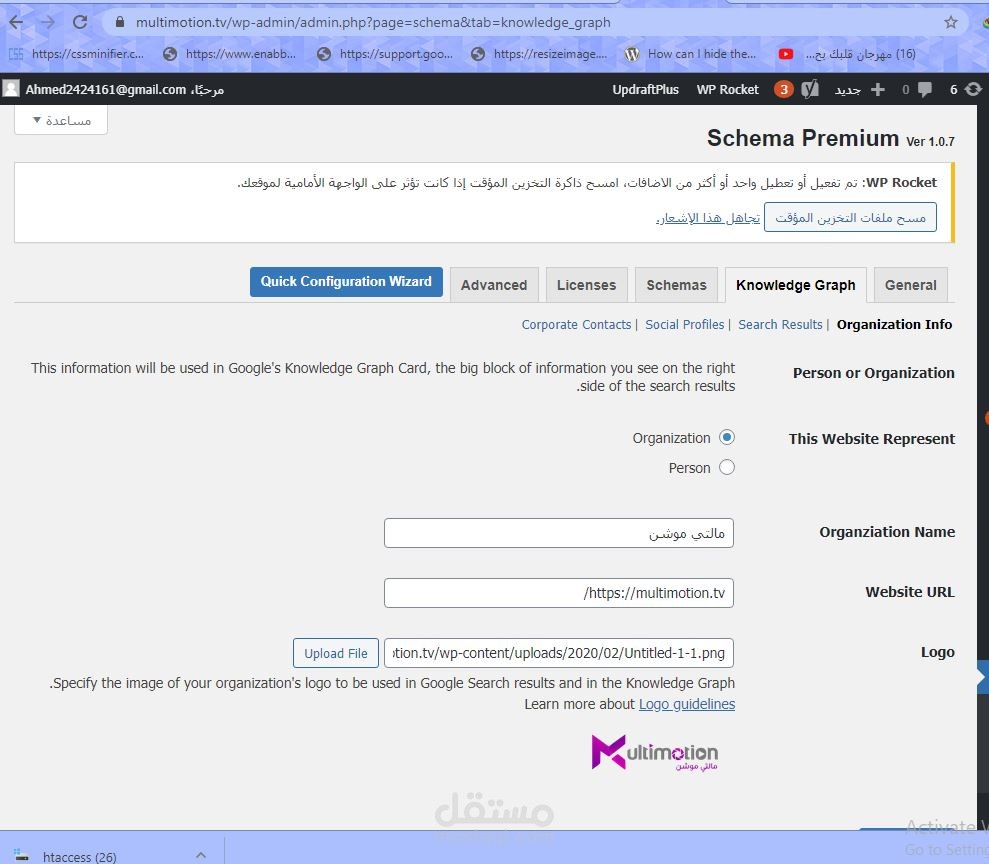Select the Person radio button
The image size is (989, 864).
(727, 467)
